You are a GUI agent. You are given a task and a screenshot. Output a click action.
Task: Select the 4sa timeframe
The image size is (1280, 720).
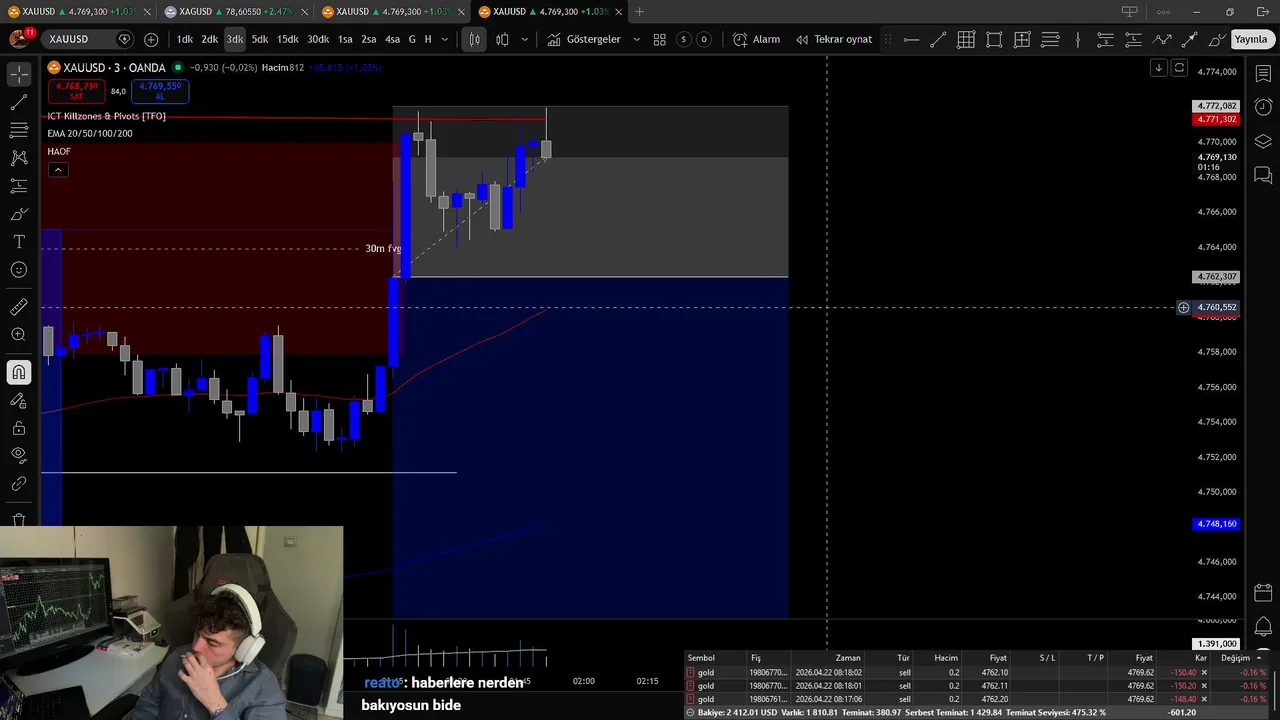click(x=392, y=39)
